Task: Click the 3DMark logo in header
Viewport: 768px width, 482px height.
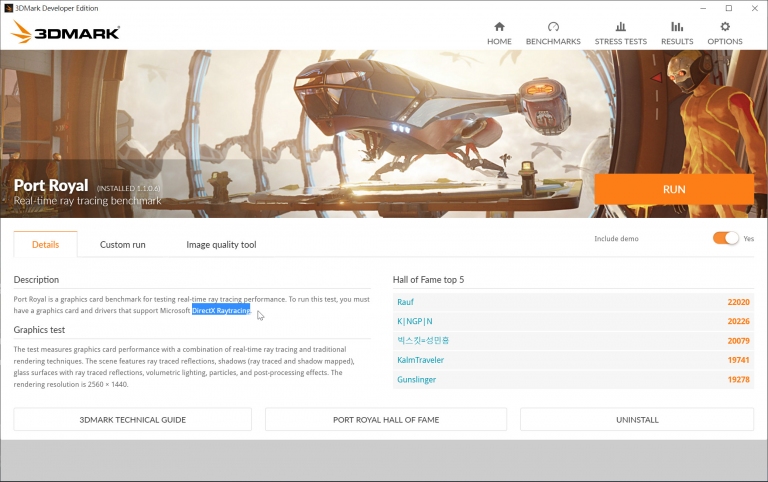Action: (x=65, y=32)
